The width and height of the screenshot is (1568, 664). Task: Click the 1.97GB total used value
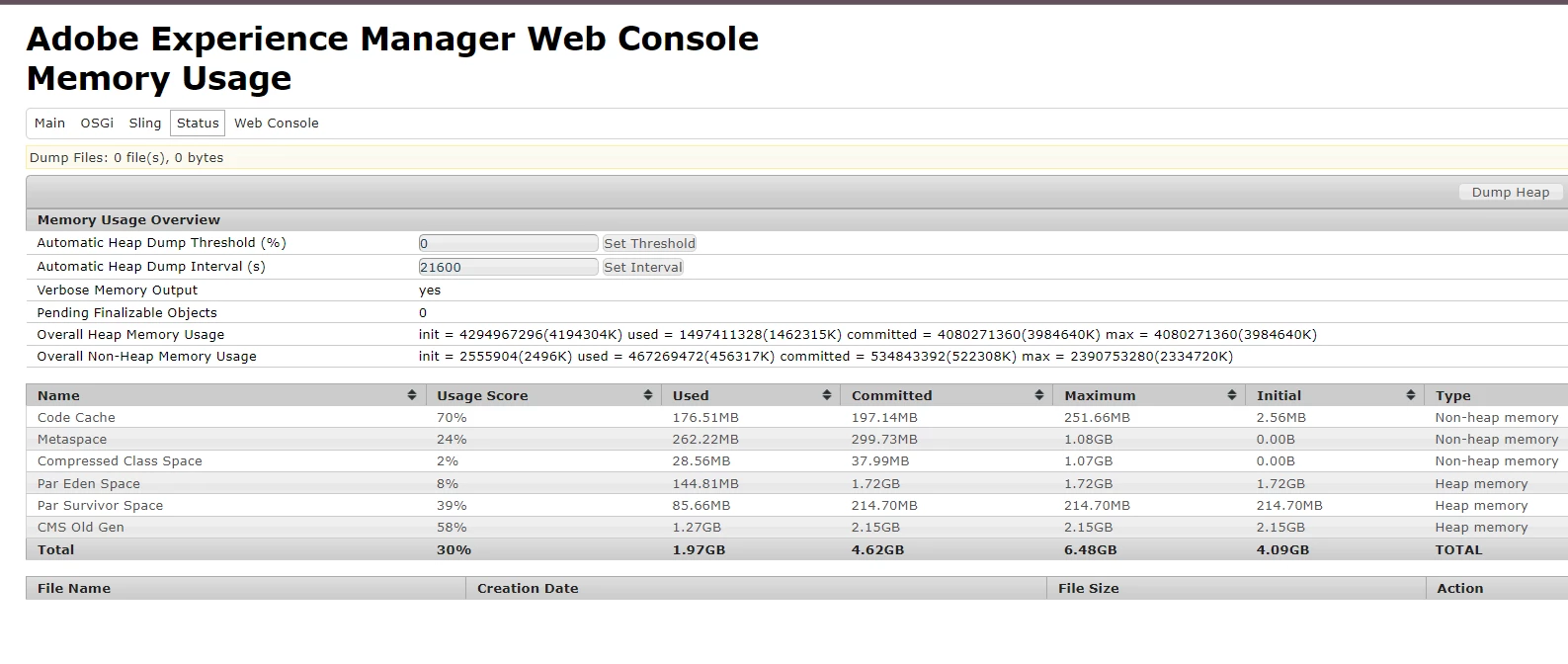point(699,550)
